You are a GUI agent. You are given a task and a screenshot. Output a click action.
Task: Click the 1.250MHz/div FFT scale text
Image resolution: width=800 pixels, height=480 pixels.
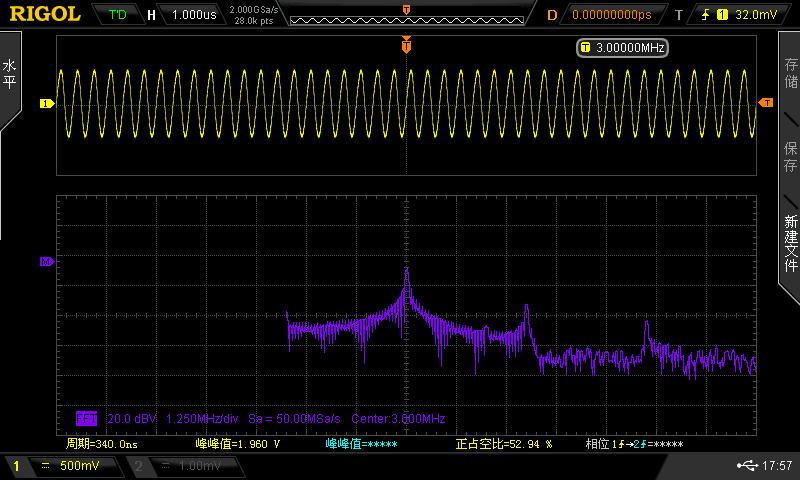coord(202,419)
